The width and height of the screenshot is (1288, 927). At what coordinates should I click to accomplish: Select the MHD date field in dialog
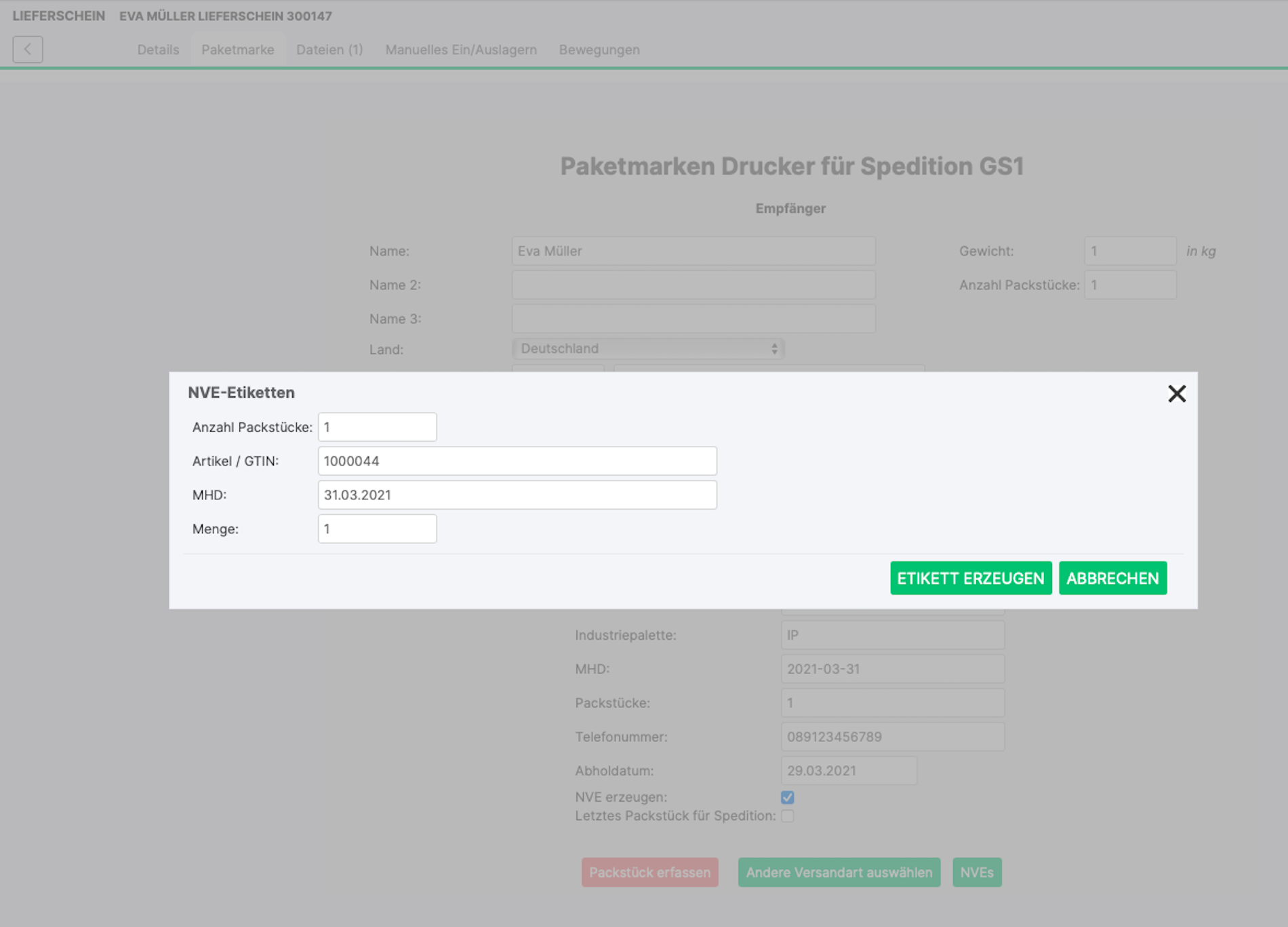[517, 495]
